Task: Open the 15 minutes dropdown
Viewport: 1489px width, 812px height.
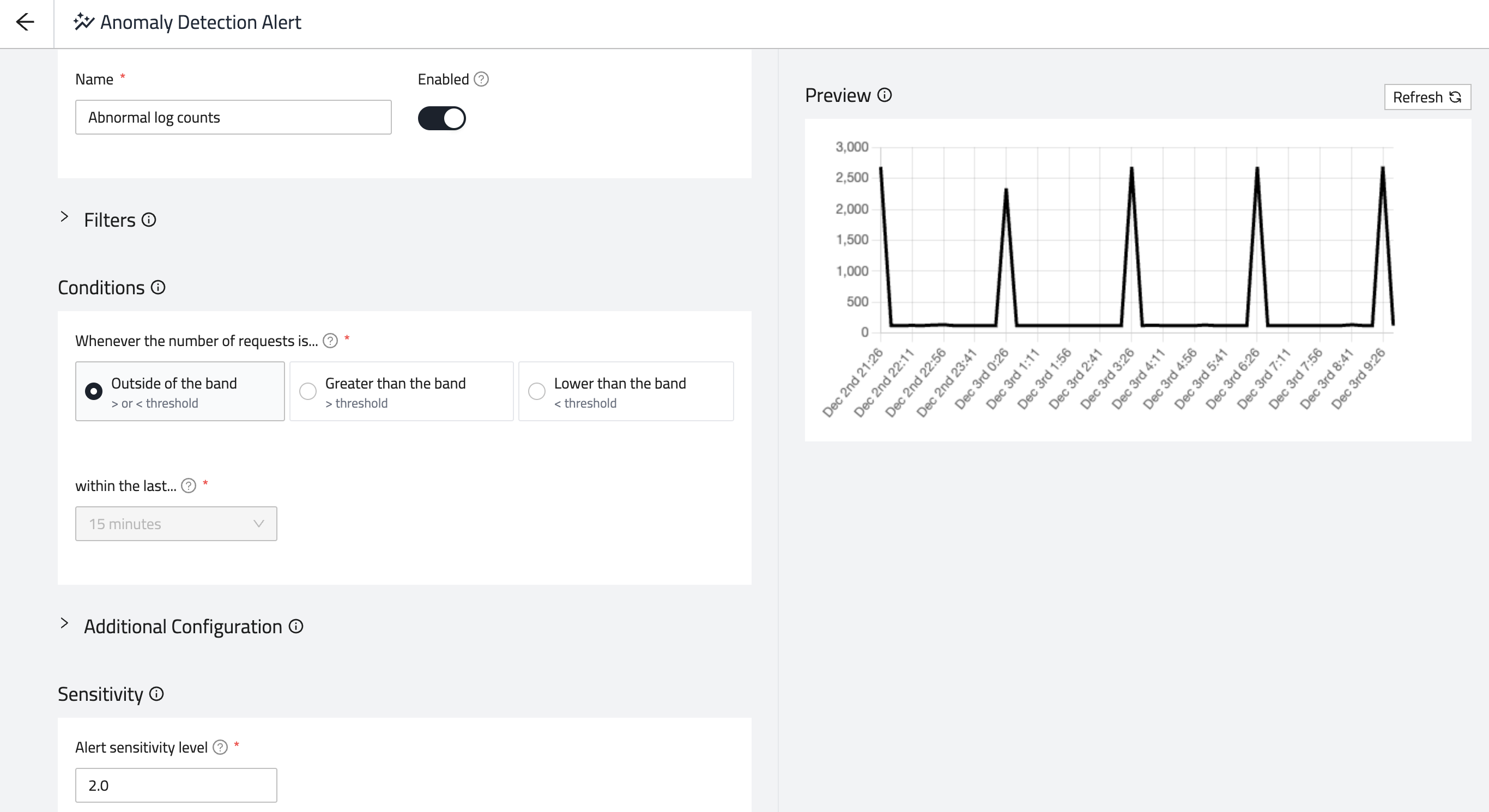Action: point(175,524)
